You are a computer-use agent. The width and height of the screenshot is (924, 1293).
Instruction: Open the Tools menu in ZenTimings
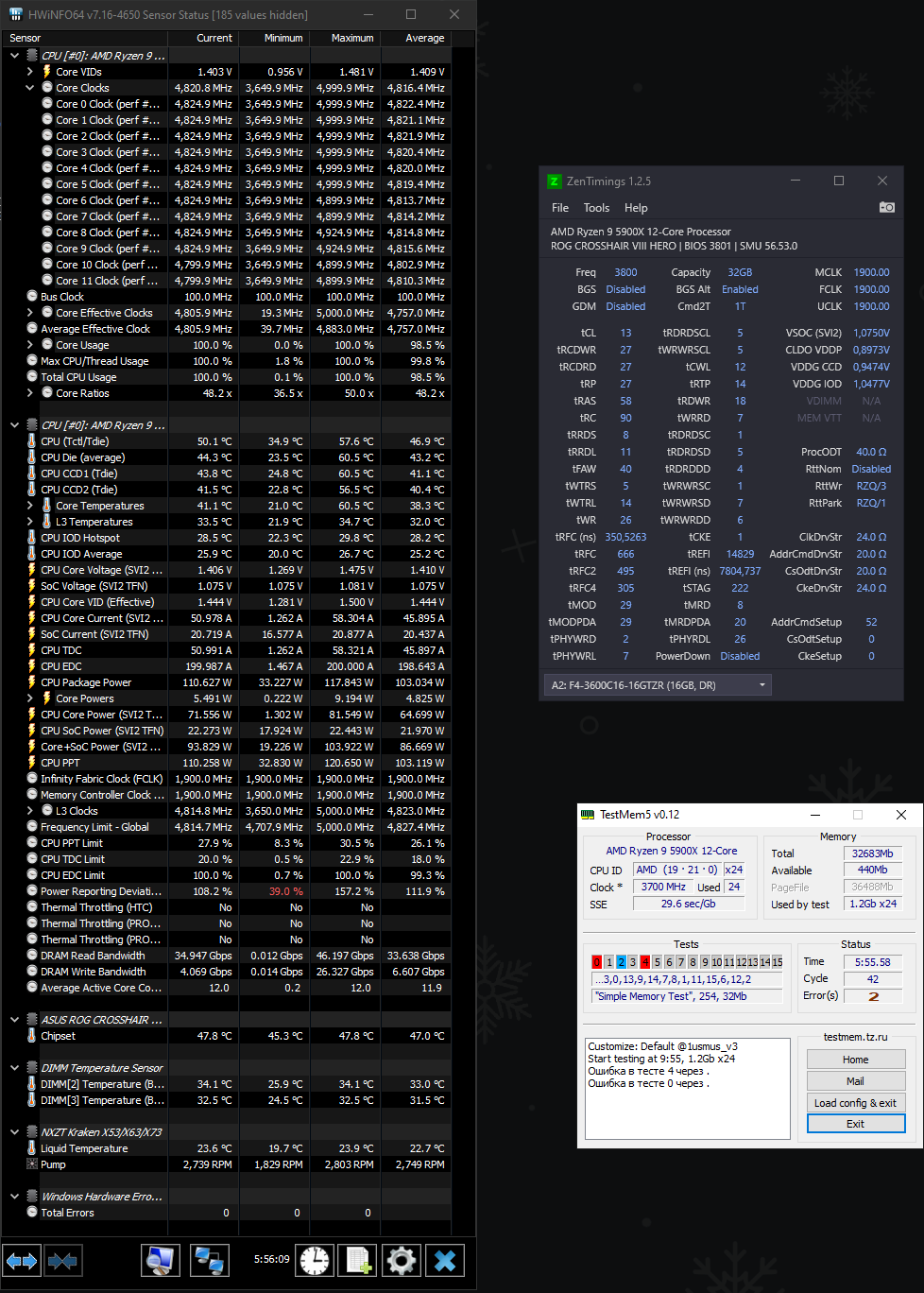coord(596,208)
